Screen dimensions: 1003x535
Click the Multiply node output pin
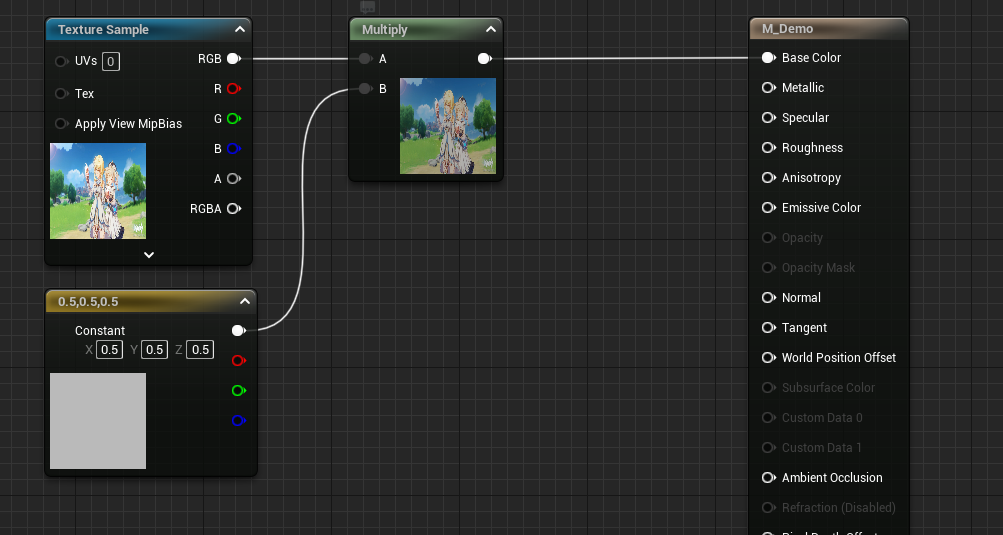(484, 59)
